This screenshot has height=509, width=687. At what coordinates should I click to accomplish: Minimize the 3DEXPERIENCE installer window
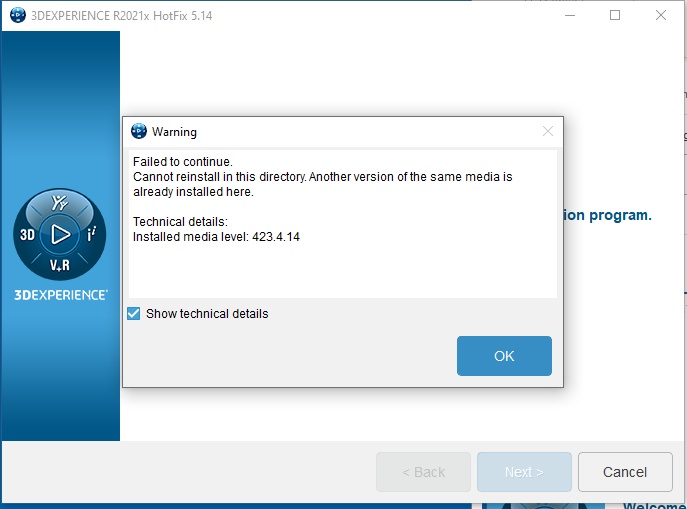coord(570,15)
